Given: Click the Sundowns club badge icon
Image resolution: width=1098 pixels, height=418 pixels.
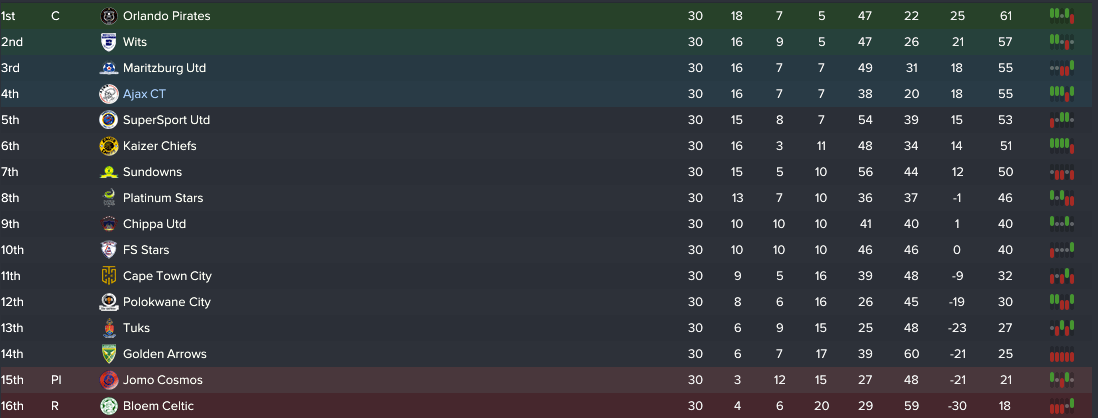Looking at the screenshot, I should pyautogui.click(x=109, y=172).
